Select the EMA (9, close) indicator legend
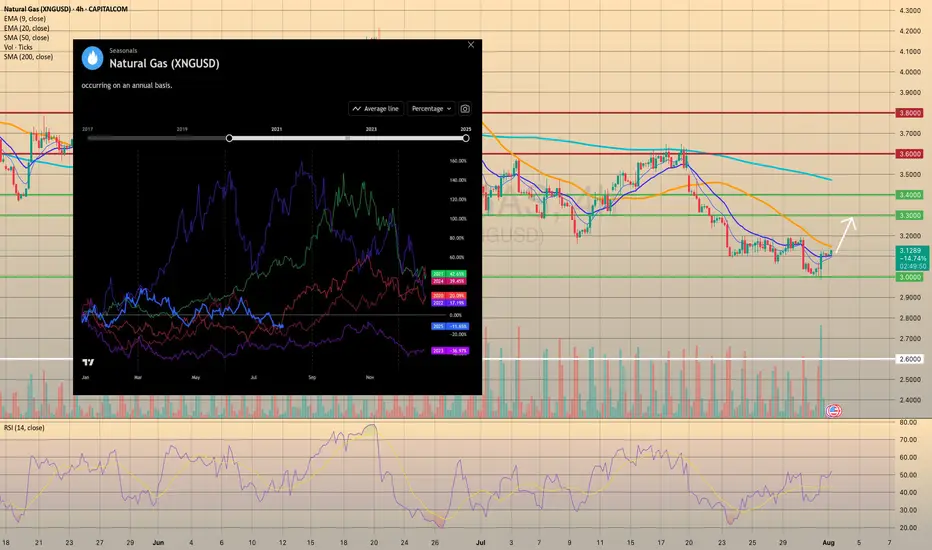 [24, 18]
